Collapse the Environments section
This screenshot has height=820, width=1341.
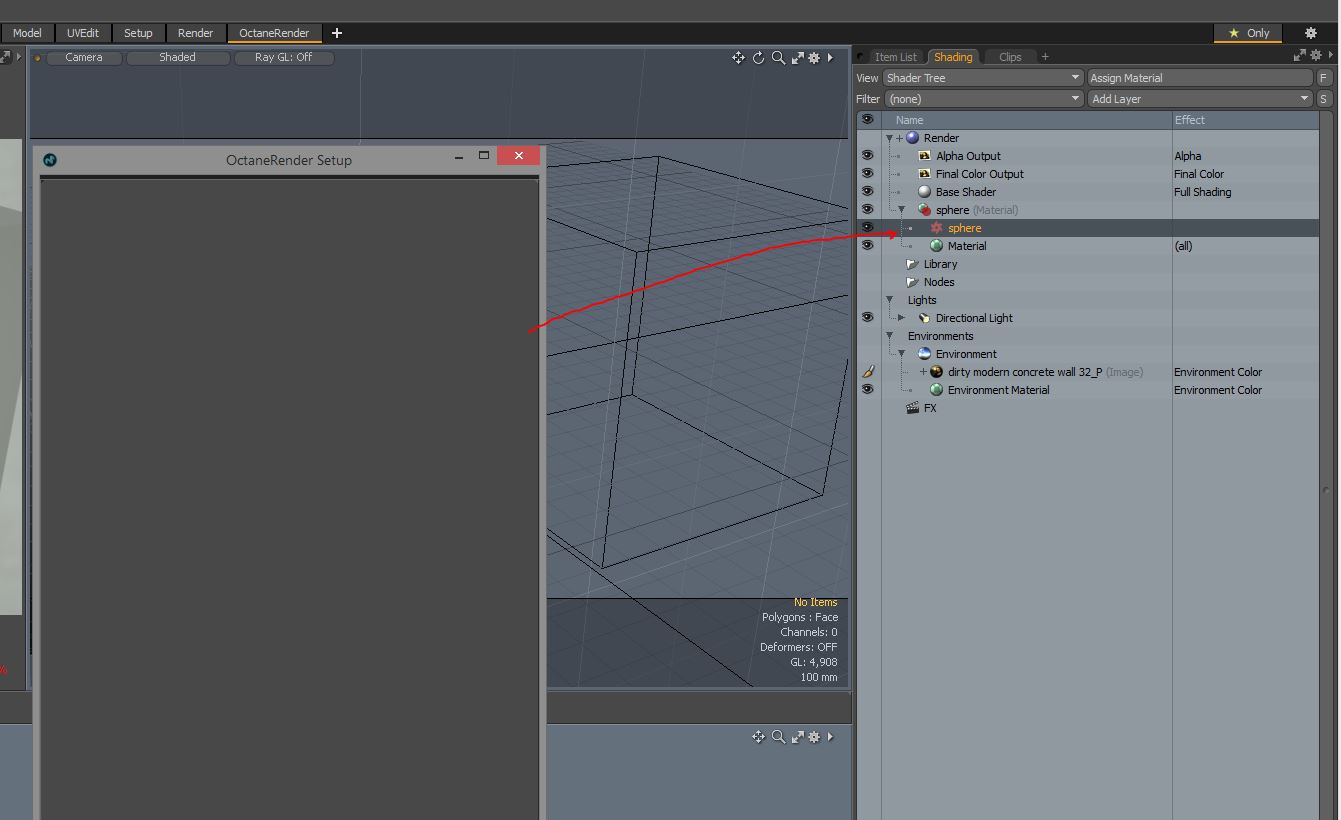[x=889, y=336]
